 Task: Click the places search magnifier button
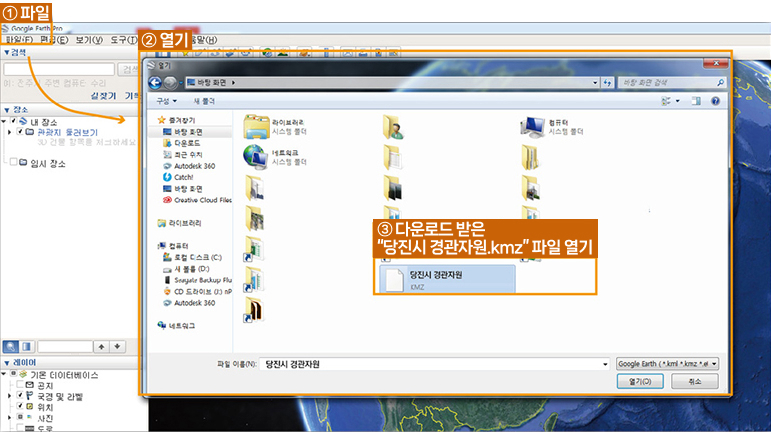[x=10, y=346]
